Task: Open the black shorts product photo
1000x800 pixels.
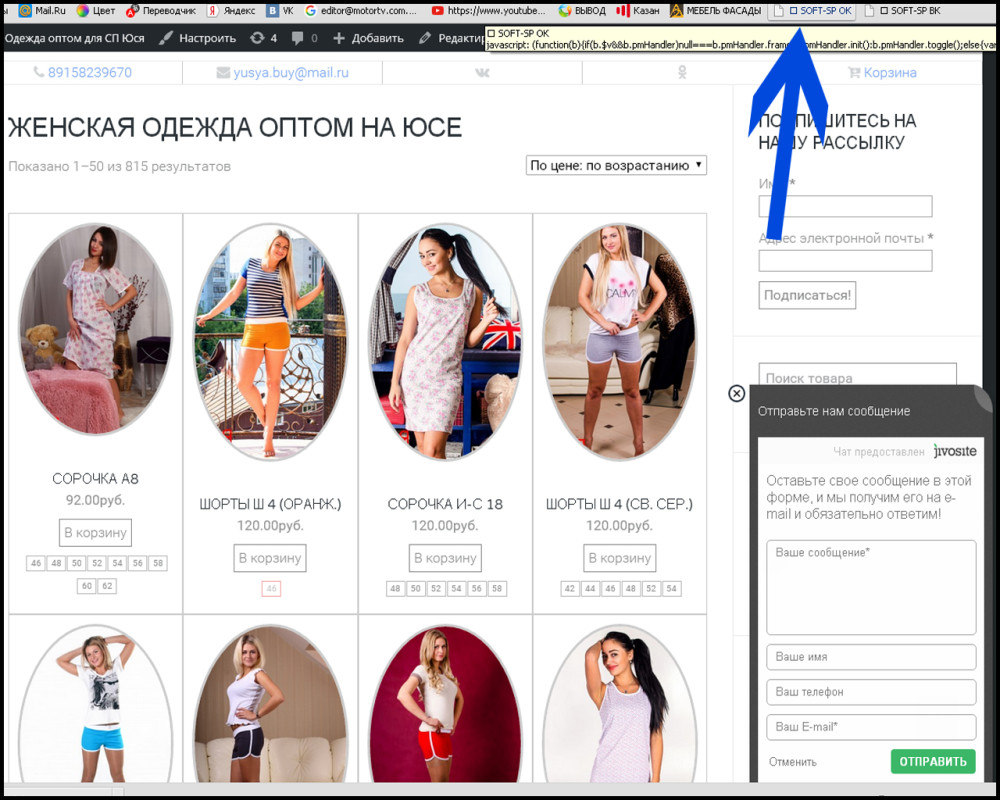Action: pyautogui.click(x=270, y=703)
